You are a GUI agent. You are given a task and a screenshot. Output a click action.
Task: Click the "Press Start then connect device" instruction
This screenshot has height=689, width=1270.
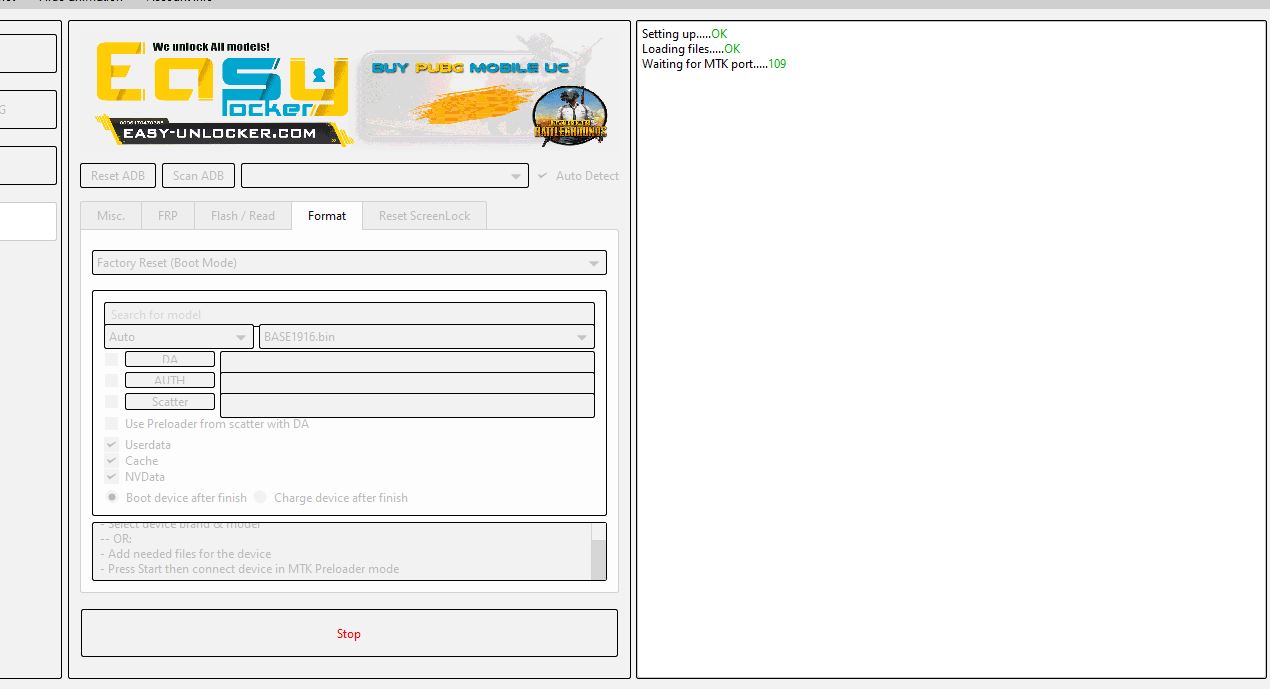[250, 569]
